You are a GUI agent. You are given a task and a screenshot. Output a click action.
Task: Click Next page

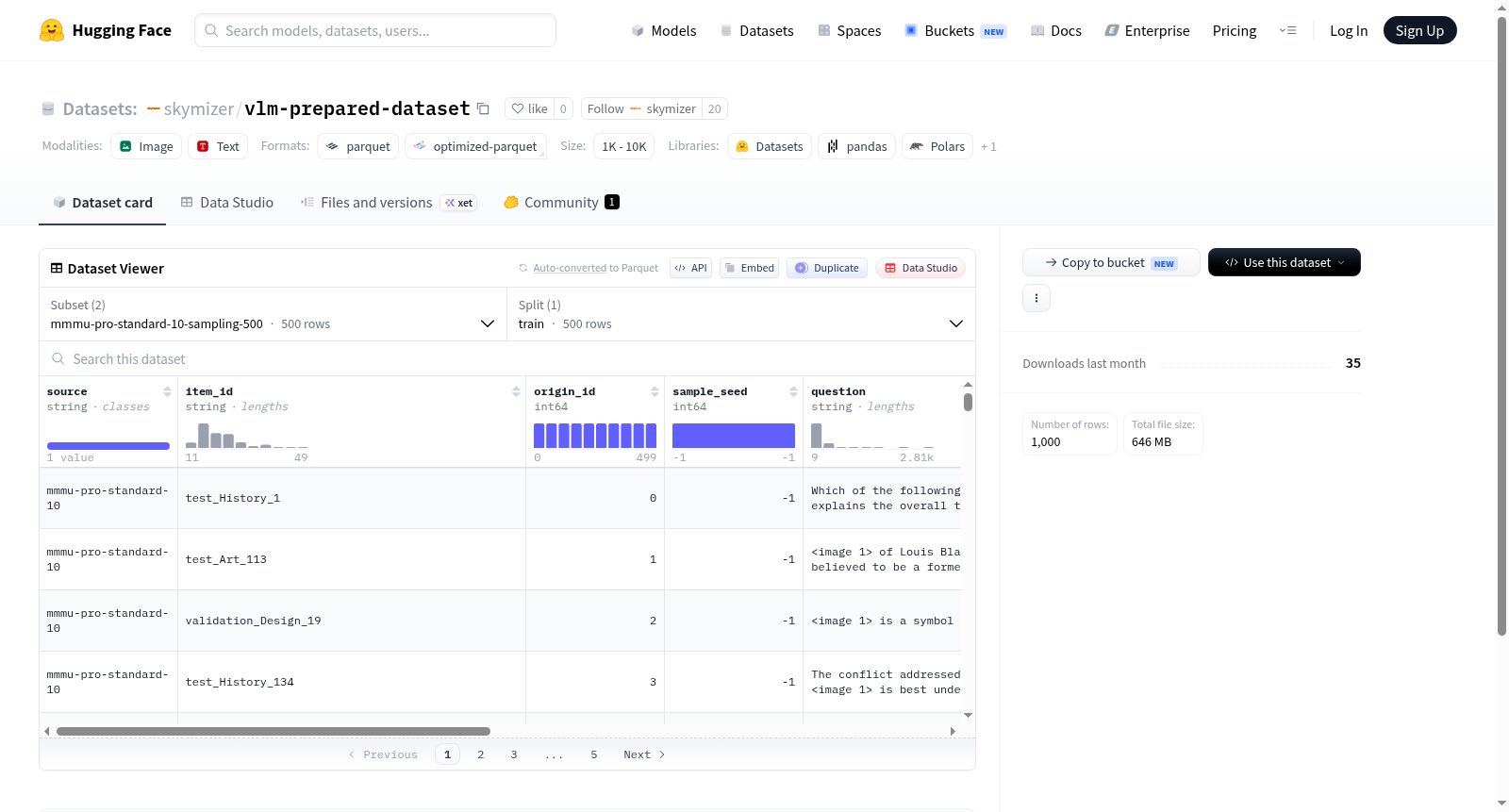(644, 754)
